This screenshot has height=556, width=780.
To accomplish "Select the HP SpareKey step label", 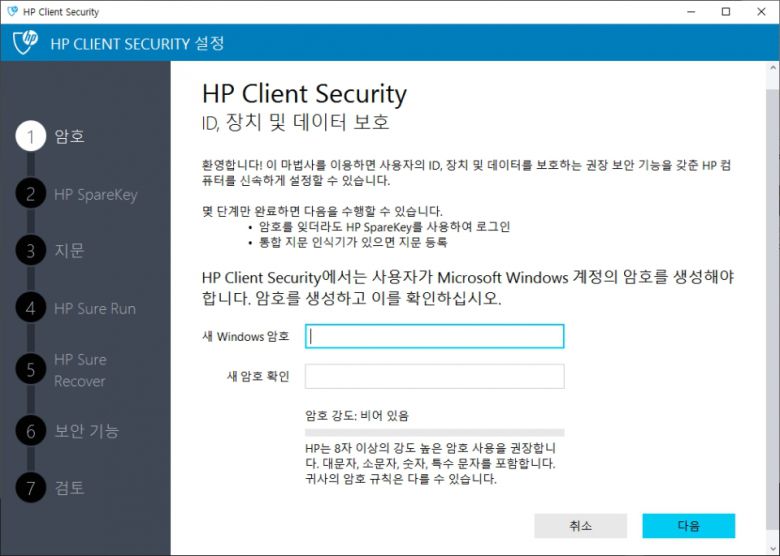I will pyautogui.click(x=95, y=194).
